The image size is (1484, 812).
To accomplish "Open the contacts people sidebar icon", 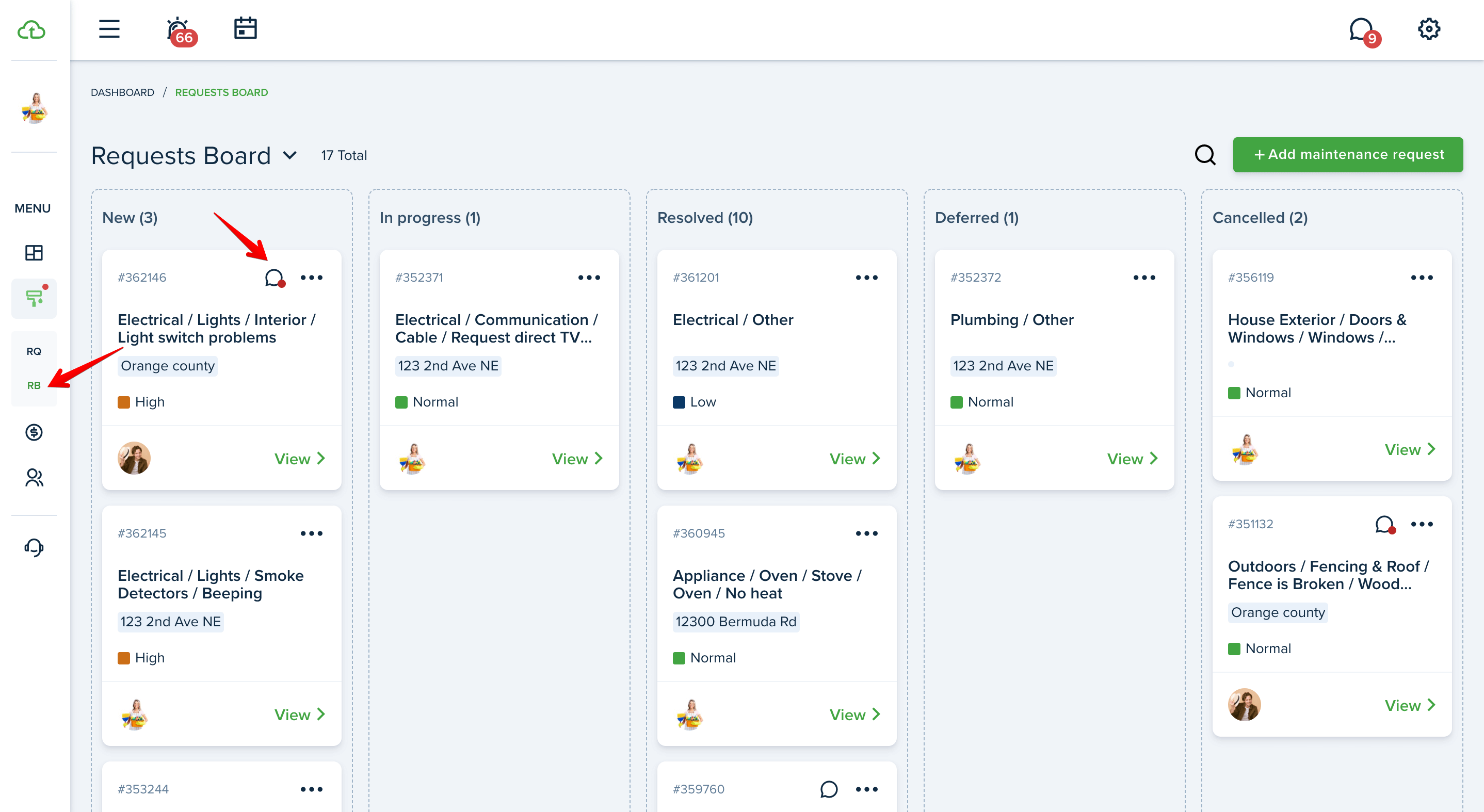I will tap(34, 477).
